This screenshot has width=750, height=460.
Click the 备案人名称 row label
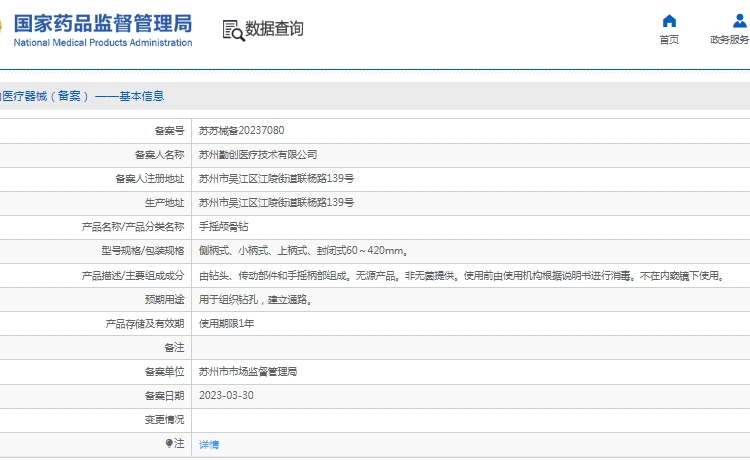(159, 155)
